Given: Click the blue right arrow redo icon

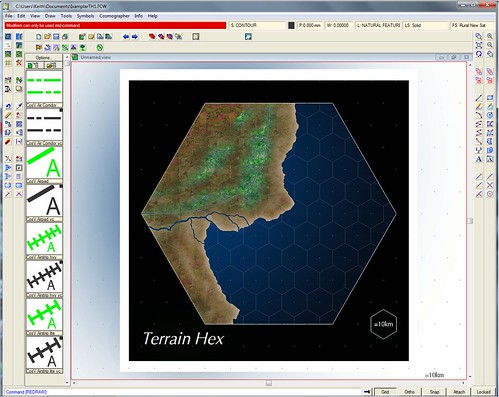Looking at the screenshot, I should pyautogui.click(x=135, y=37).
